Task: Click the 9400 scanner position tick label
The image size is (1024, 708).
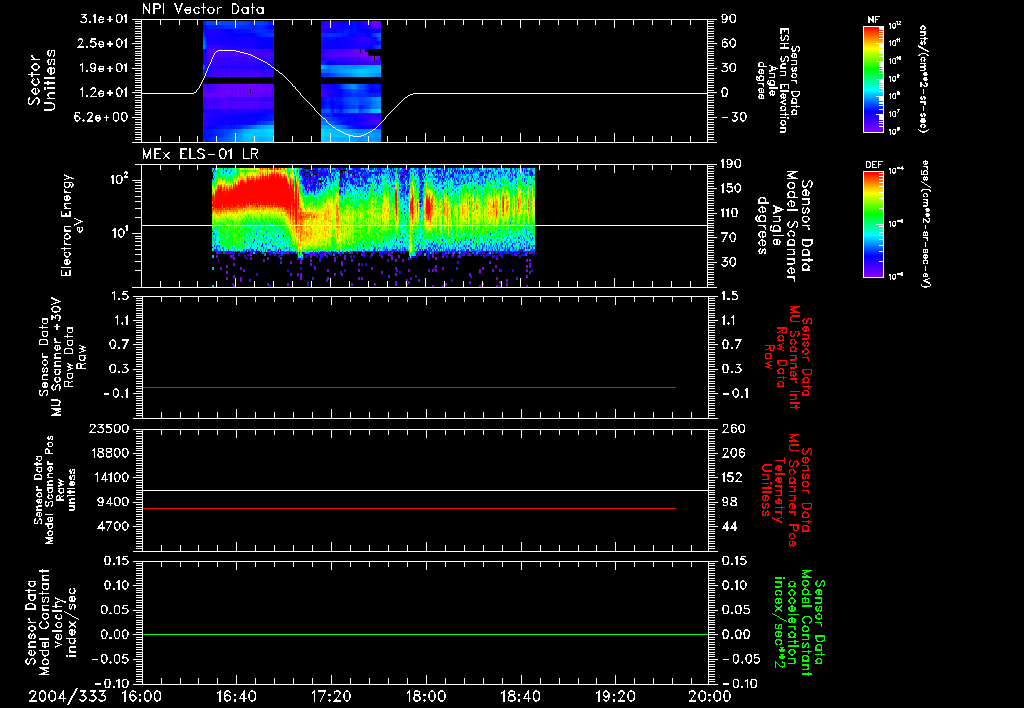Action: (x=112, y=502)
